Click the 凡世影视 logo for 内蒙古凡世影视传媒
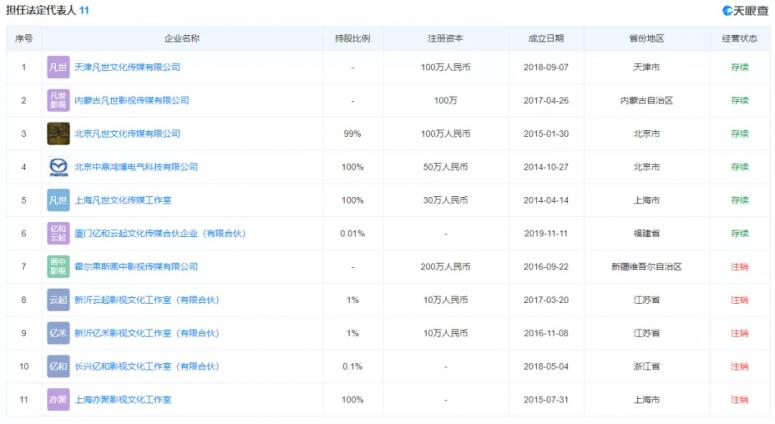The image size is (775, 424). [x=58, y=100]
